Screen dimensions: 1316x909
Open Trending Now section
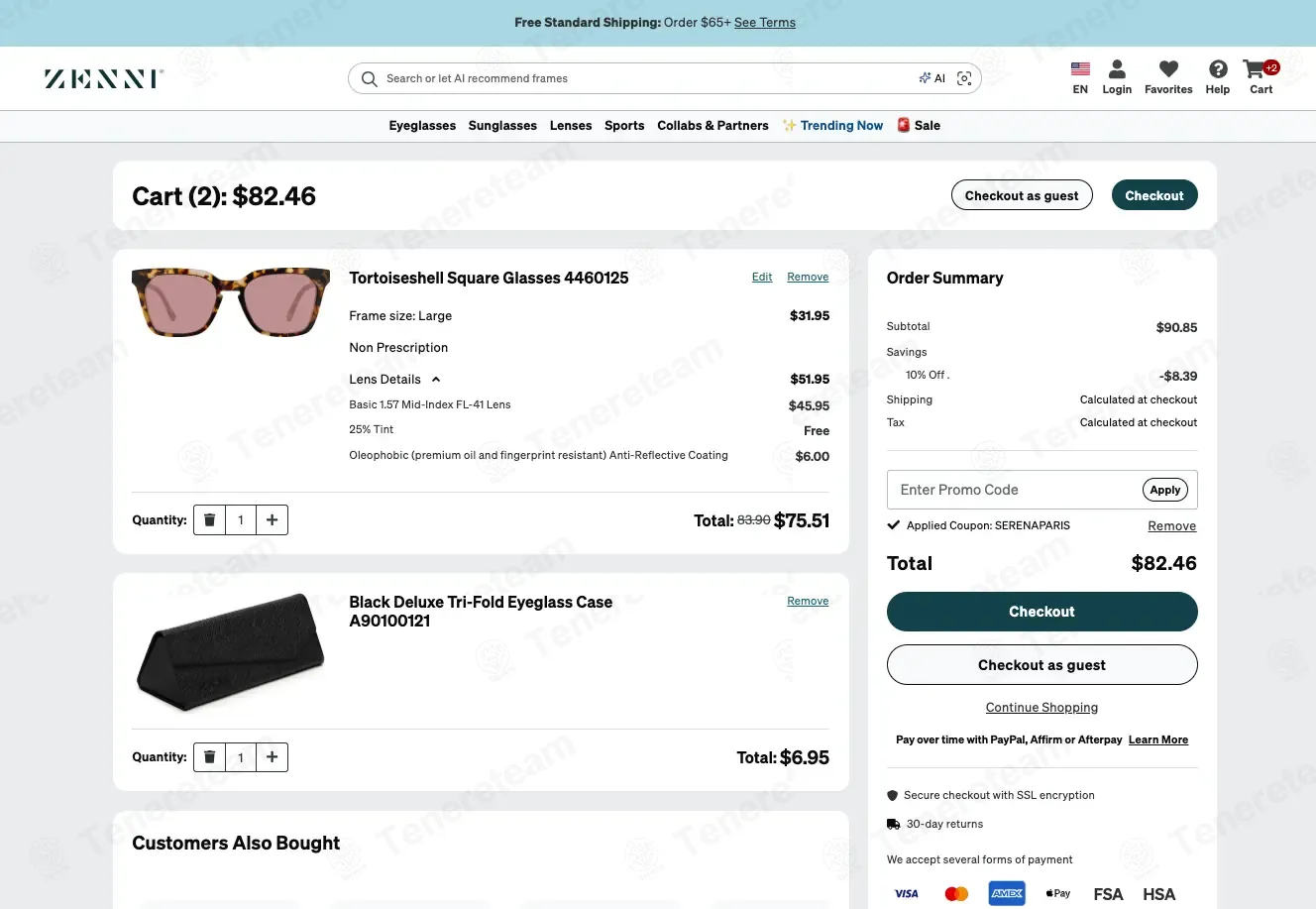[x=832, y=126]
